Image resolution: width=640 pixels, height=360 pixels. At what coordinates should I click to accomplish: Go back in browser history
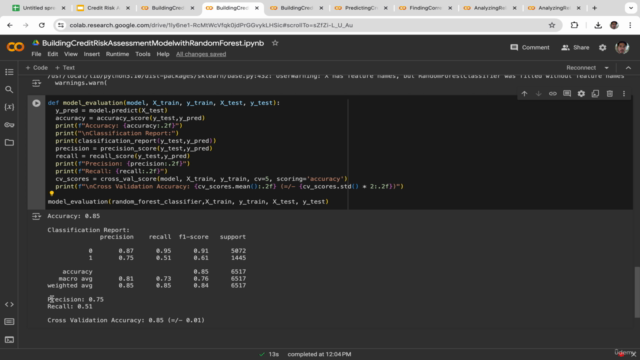tap(10, 25)
